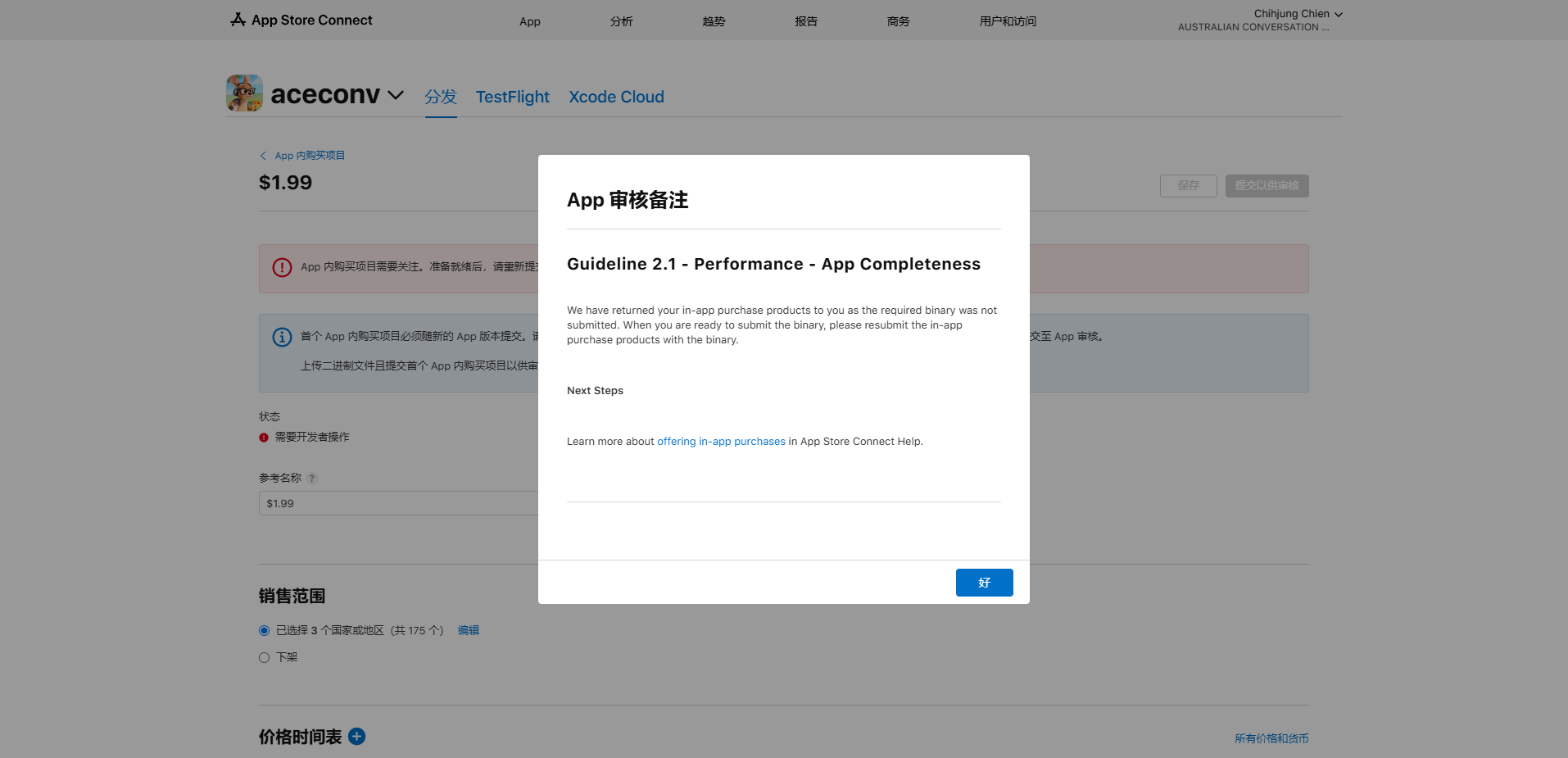Open 分析 in the top navigation

[x=621, y=21]
